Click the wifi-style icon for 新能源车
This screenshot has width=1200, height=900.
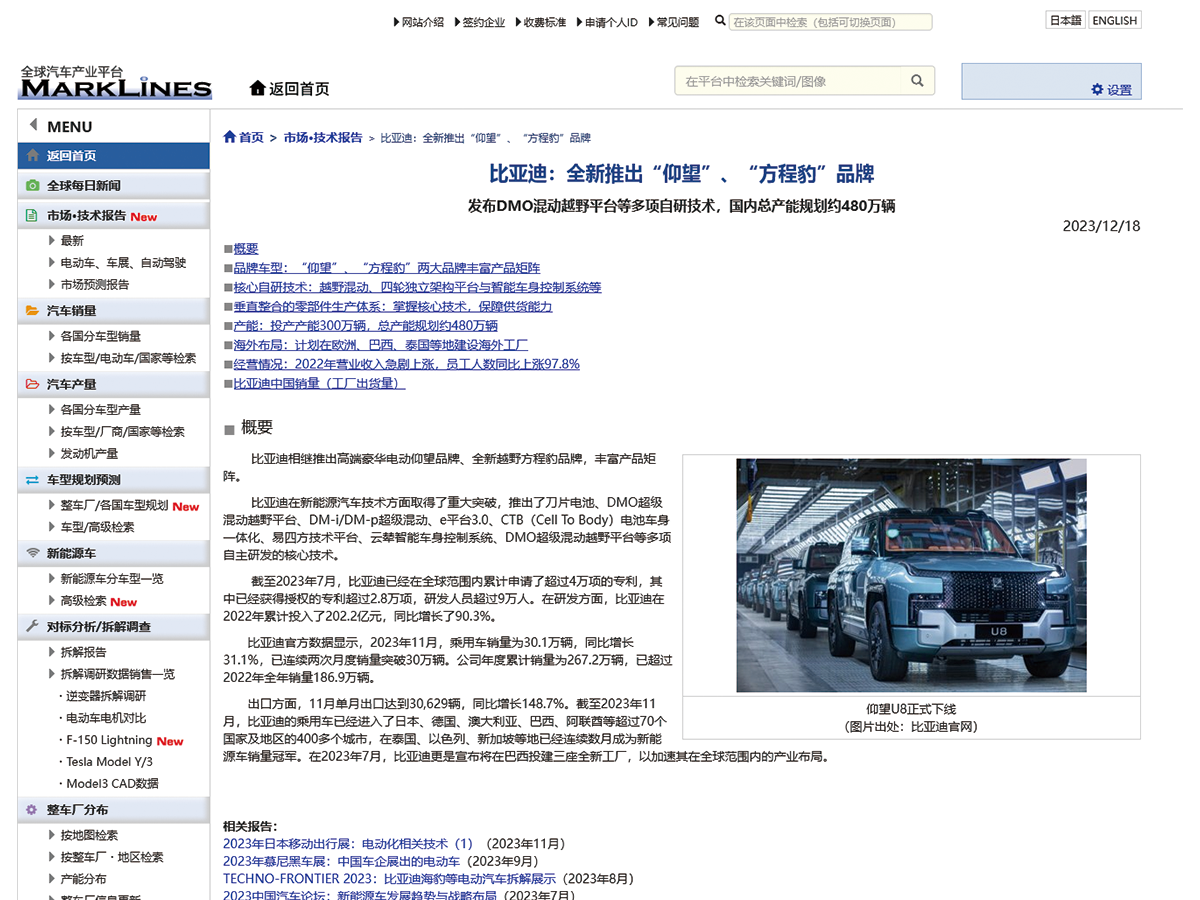point(33,553)
